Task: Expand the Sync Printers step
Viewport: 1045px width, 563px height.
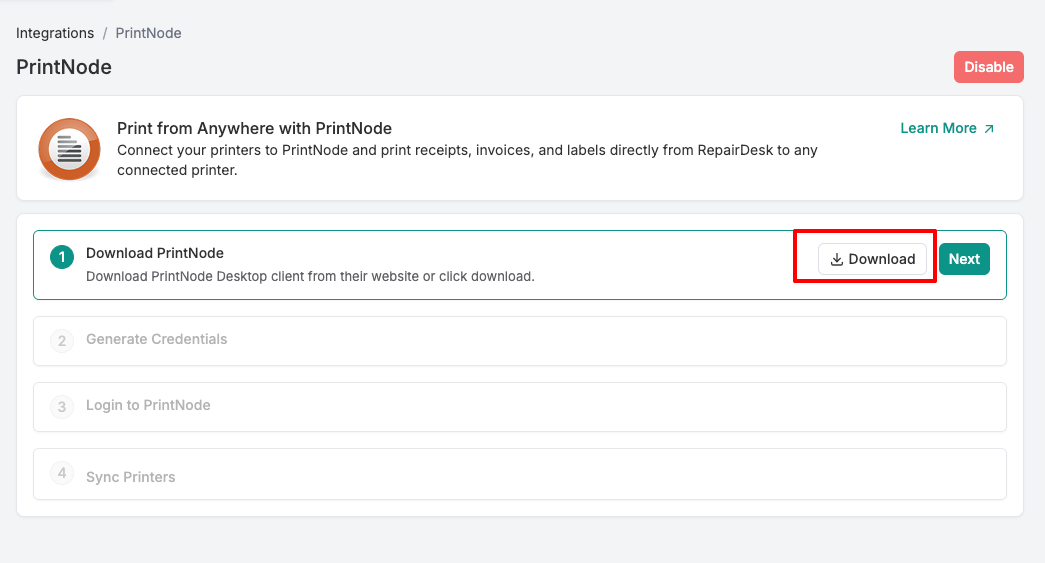Action: (131, 477)
